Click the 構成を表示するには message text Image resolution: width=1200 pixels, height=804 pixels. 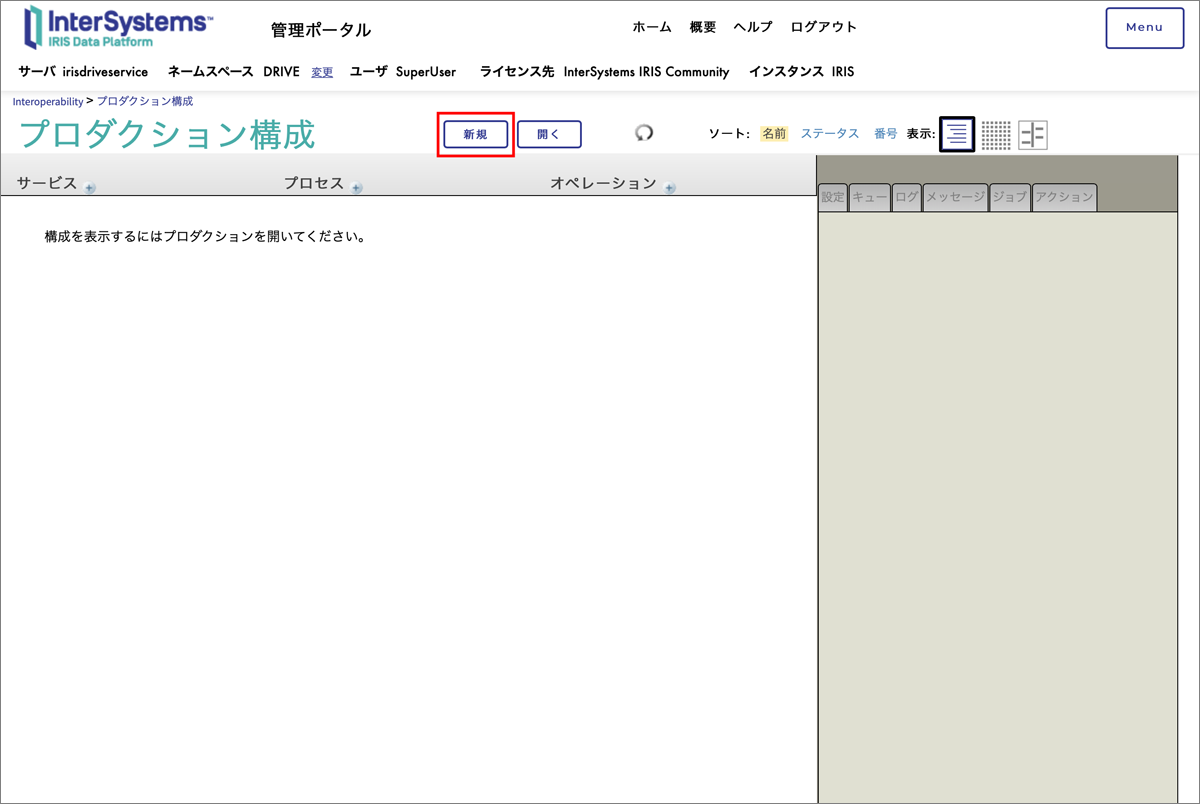click(205, 237)
